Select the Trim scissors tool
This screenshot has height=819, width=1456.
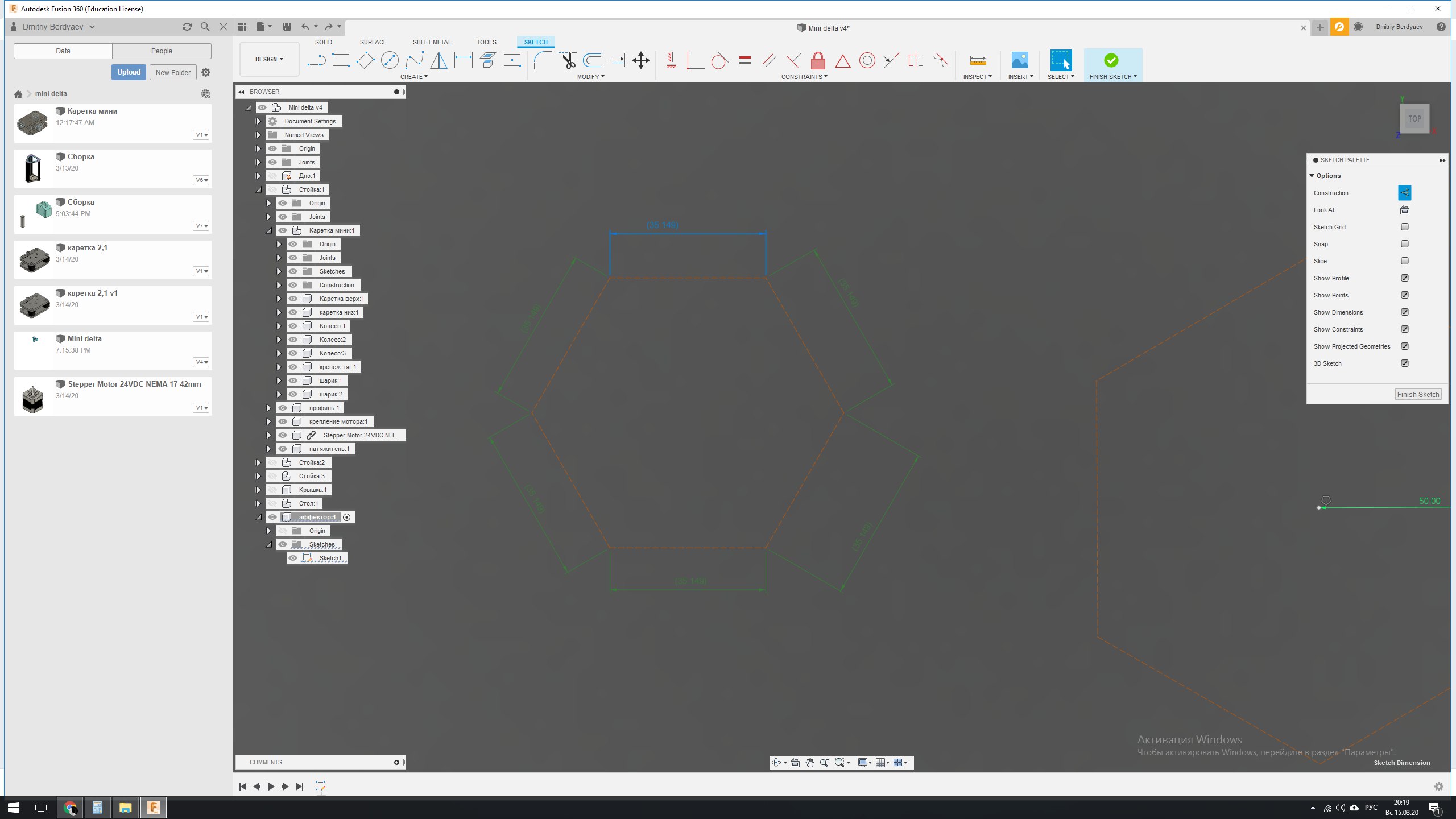[x=568, y=60]
